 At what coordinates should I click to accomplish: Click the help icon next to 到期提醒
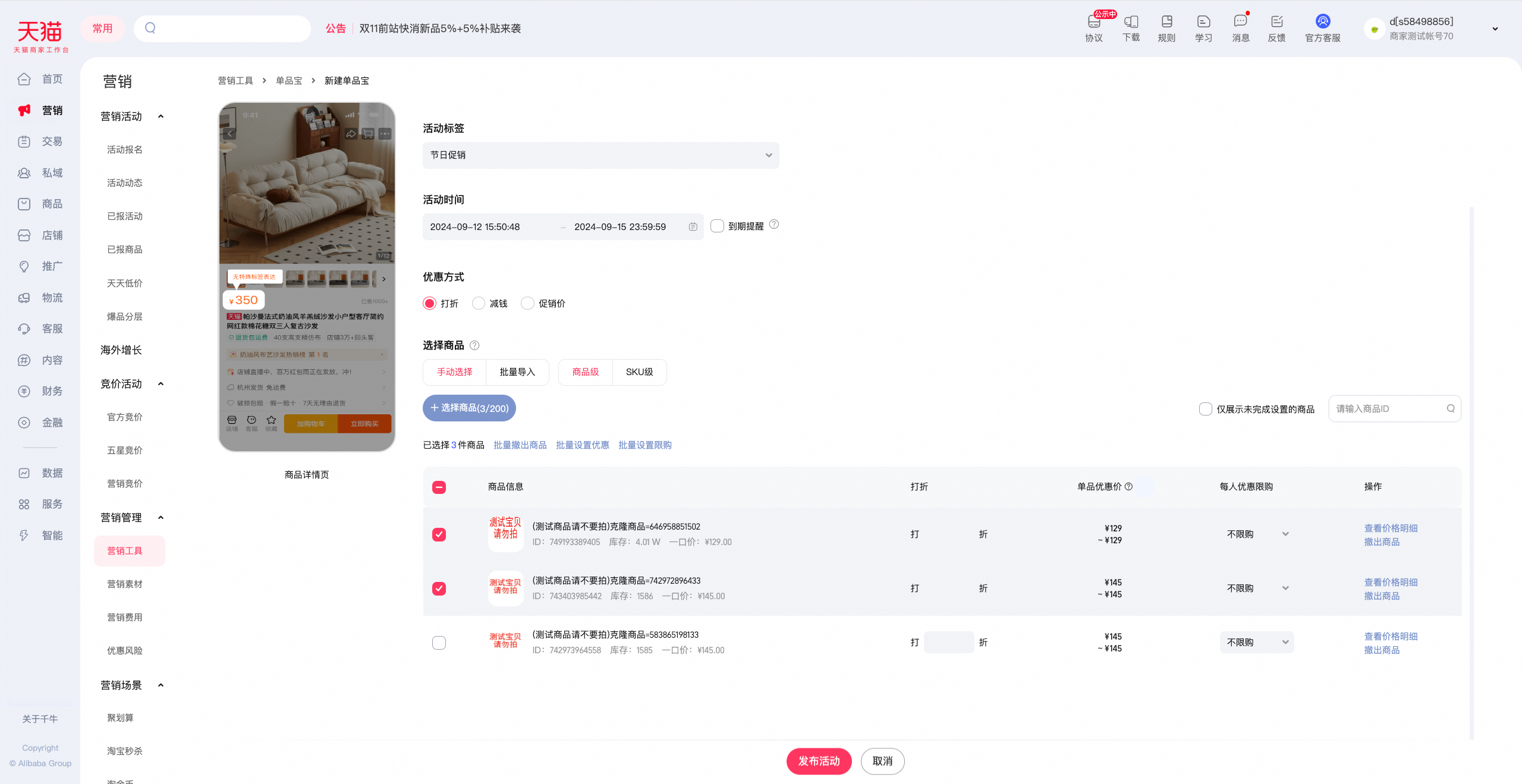pos(774,225)
